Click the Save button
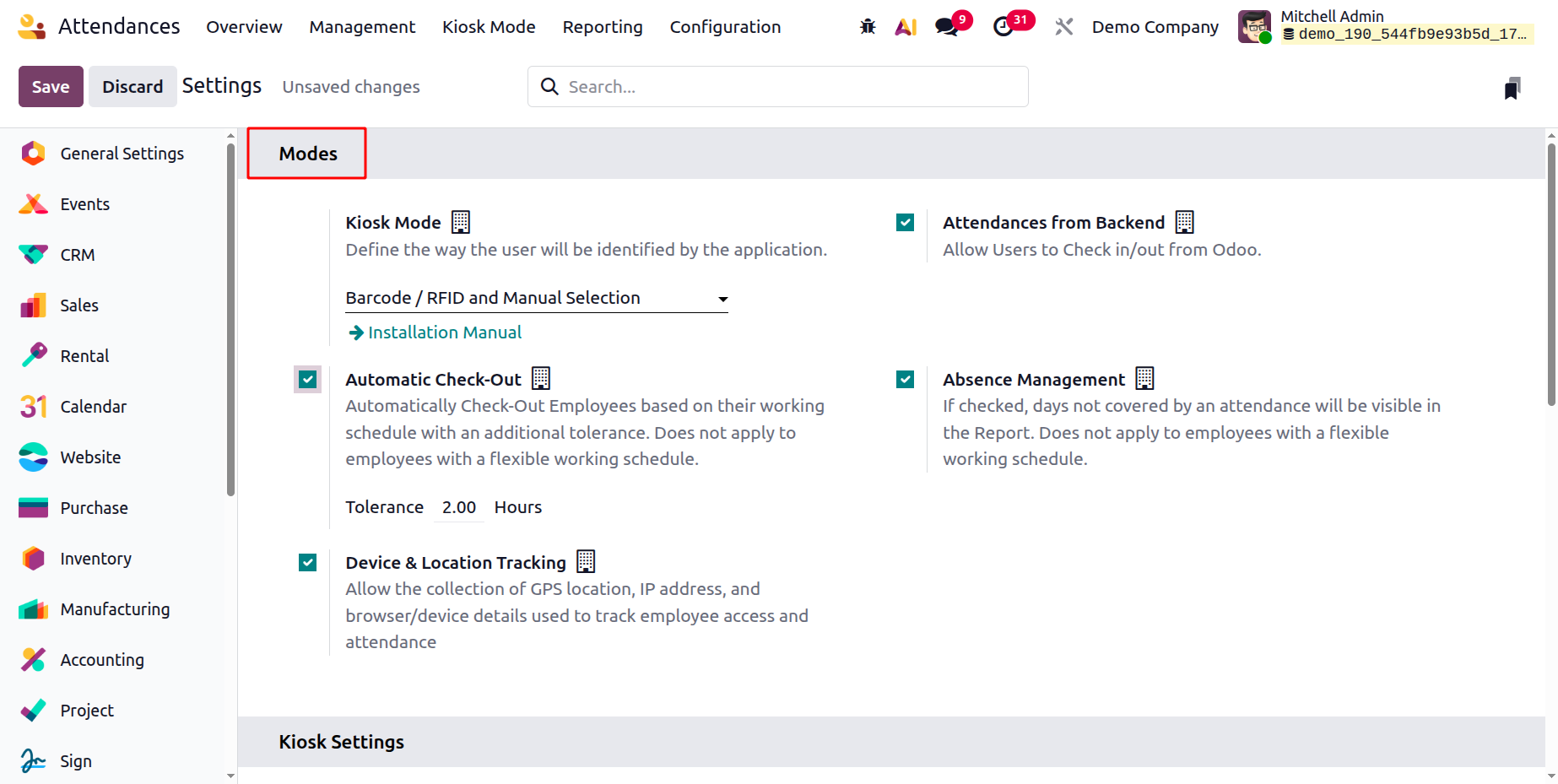 pos(51,87)
